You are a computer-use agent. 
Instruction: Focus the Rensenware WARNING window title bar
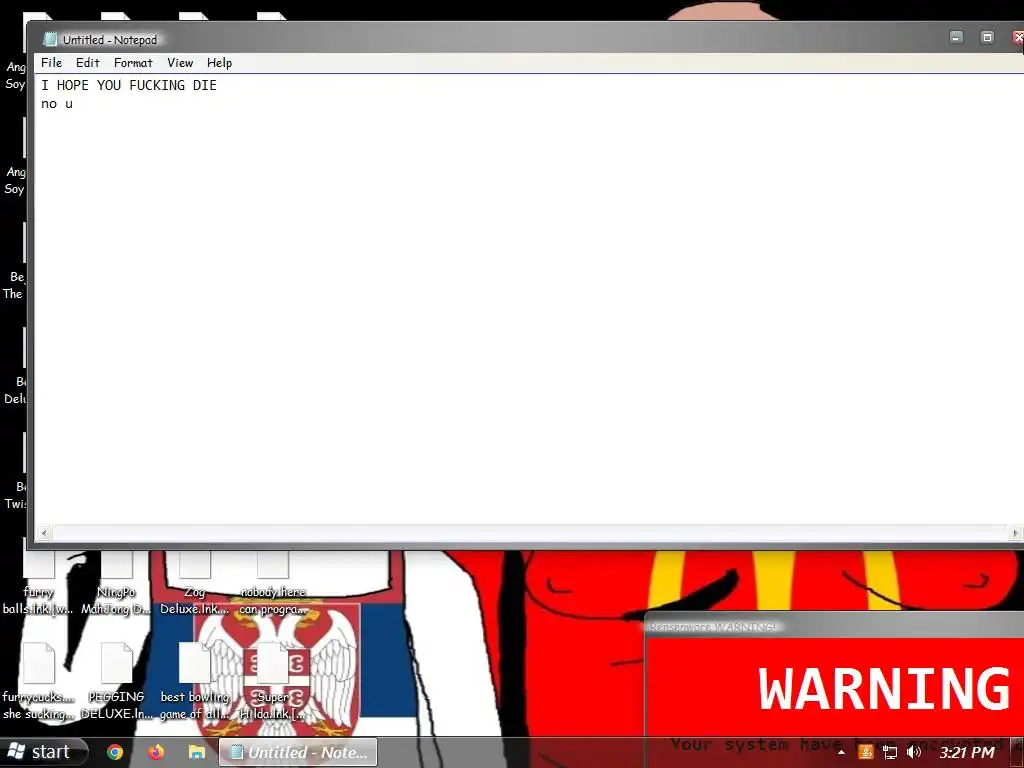pos(835,626)
